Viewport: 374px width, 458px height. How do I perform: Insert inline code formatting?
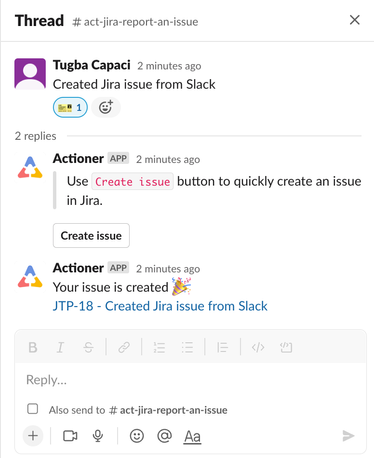tap(258, 348)
